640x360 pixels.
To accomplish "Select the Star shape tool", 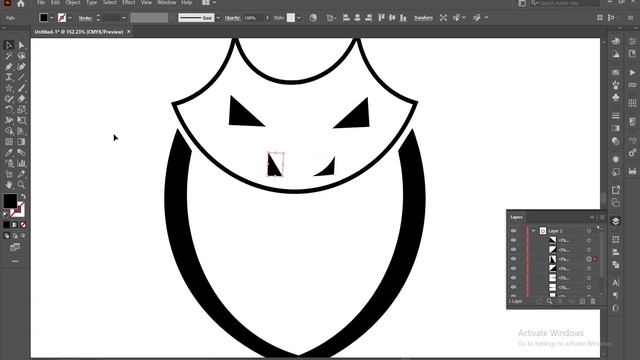I will coord(9,88).
